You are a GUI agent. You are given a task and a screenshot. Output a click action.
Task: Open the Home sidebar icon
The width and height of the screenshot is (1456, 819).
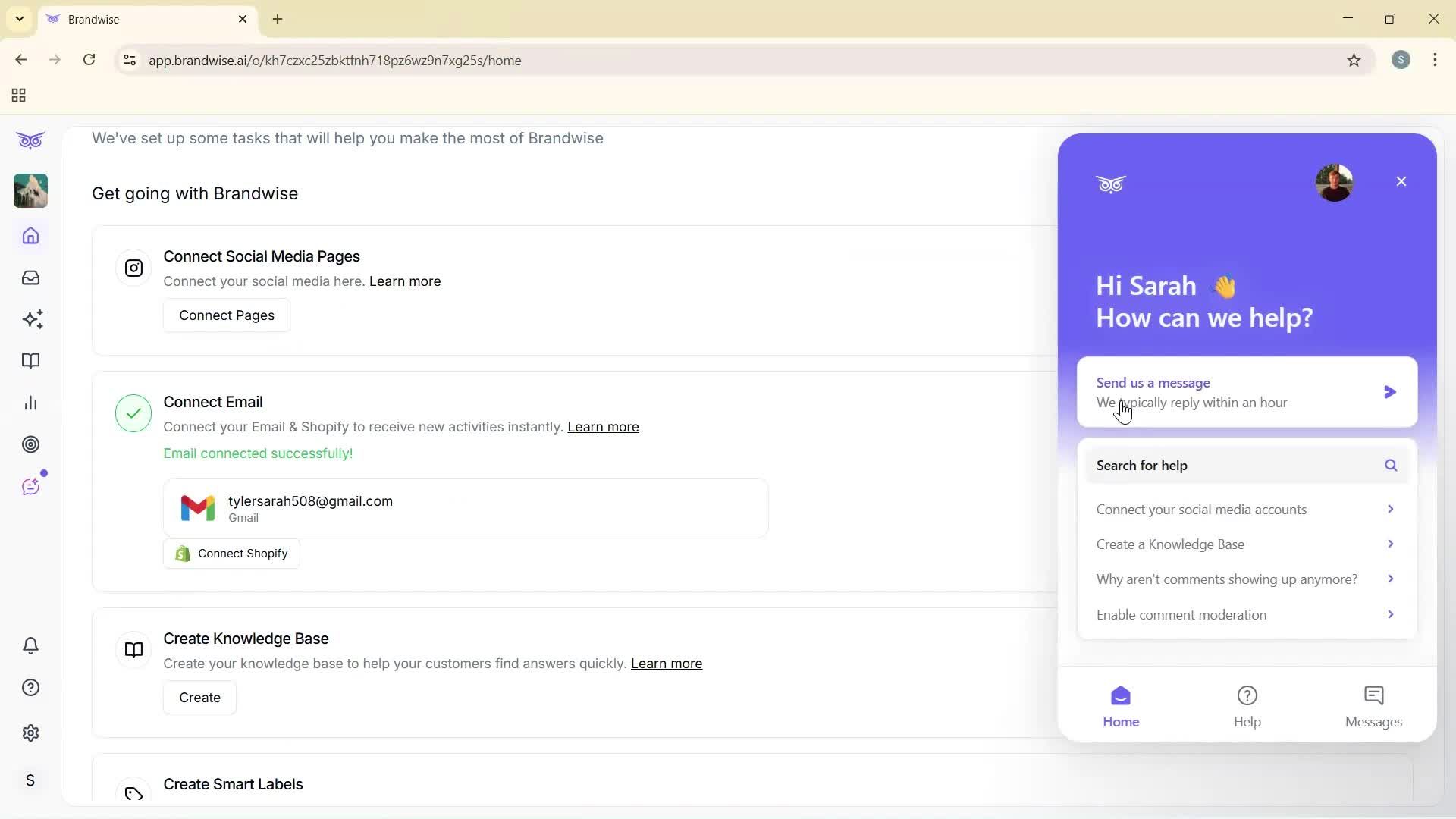pos(30,236)
